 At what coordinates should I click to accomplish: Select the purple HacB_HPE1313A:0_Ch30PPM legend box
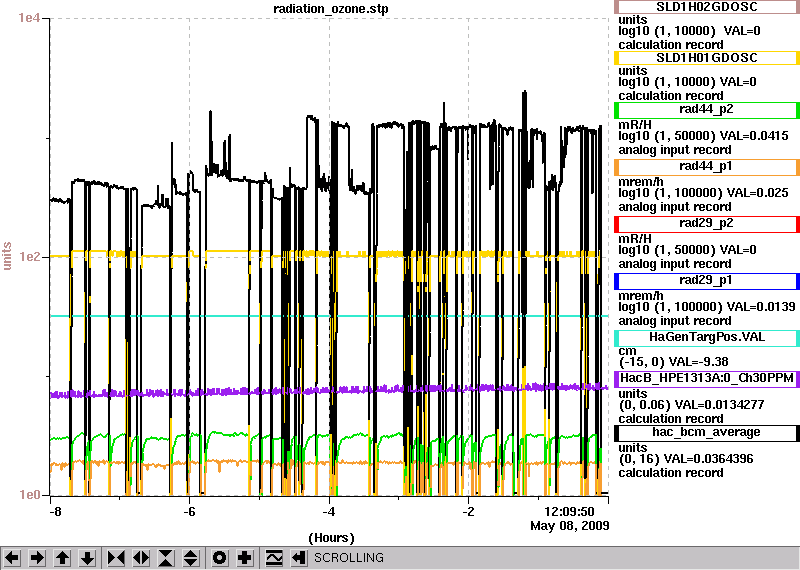tap(707, 379)
